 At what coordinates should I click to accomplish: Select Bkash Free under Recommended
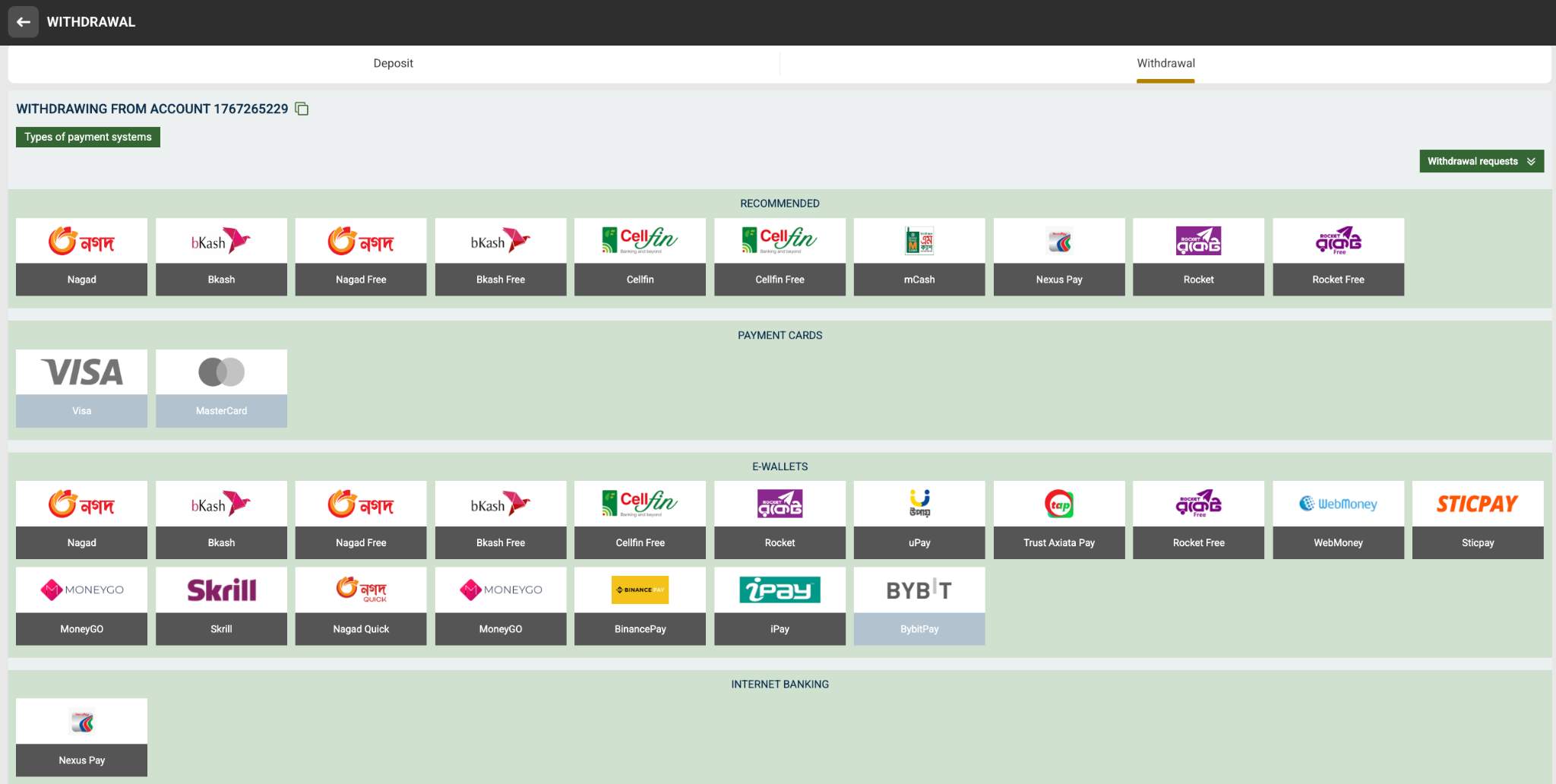(501, 257)
